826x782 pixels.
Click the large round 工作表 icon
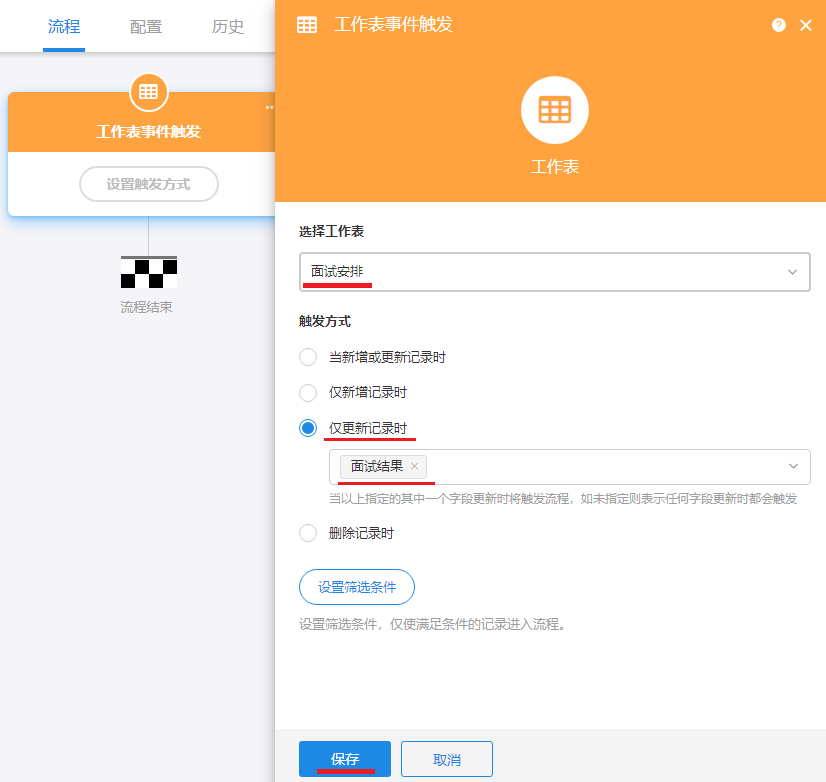pyautogui.click(x=554, y=109)
